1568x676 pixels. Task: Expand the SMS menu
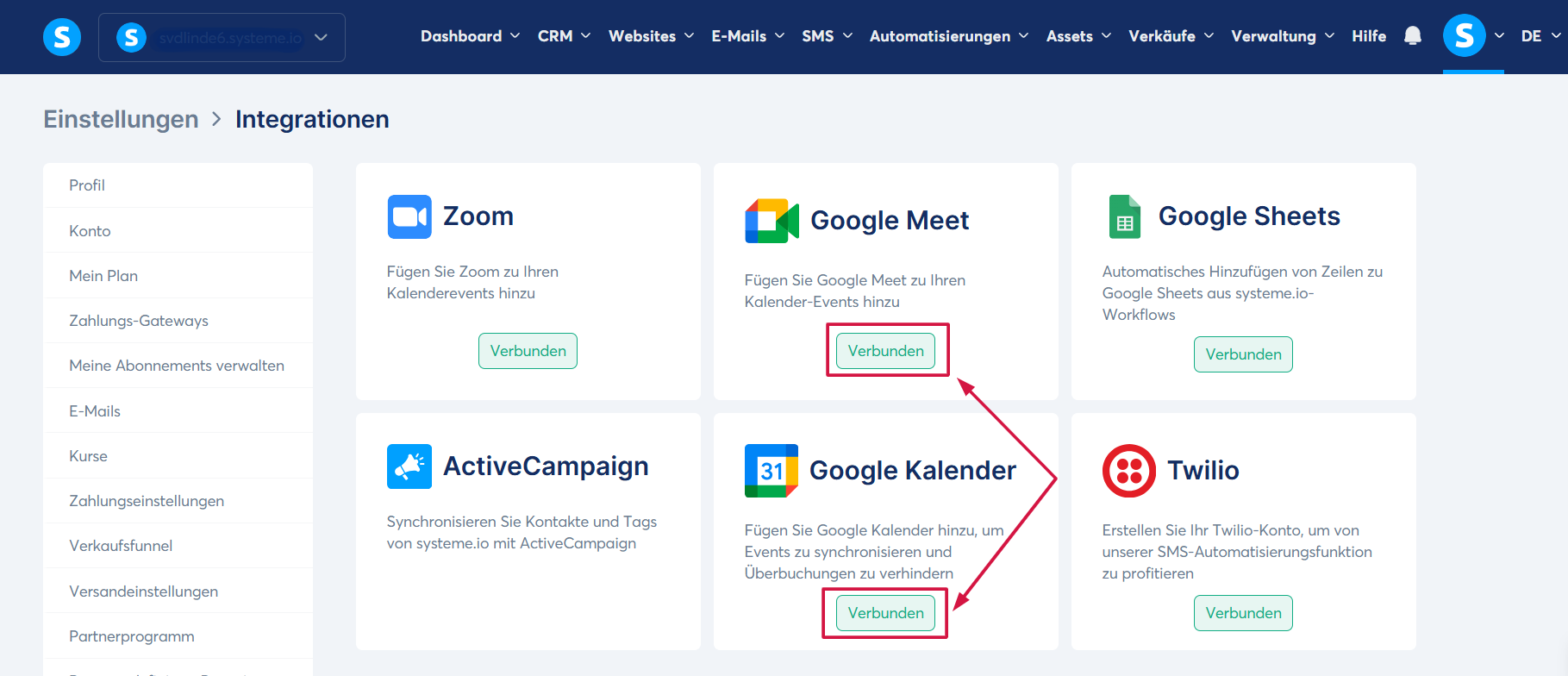(x=827, y=36)
